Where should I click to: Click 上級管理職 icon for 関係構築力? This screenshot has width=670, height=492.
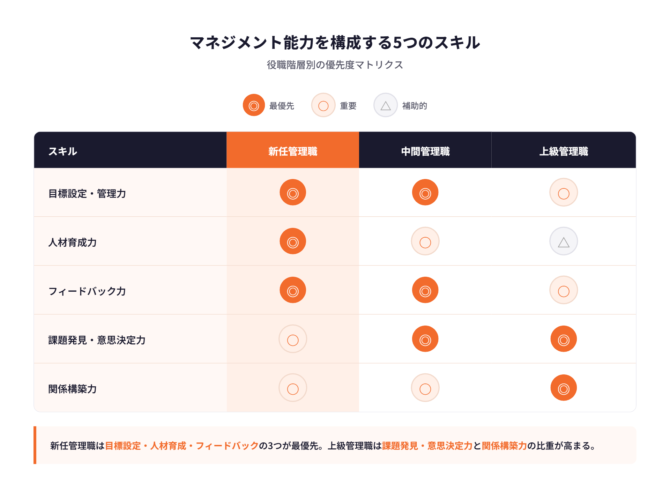tap(563, 388)
